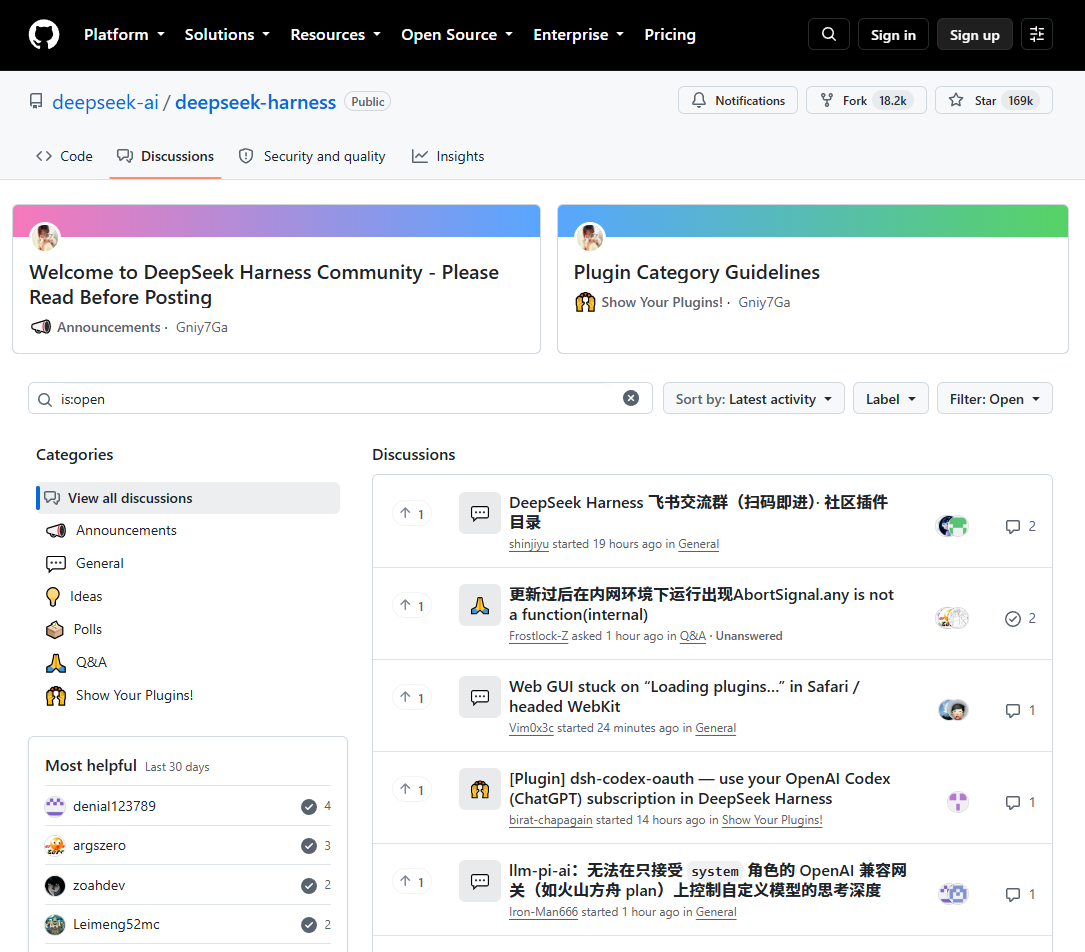Click the Notifications button

pos(738,100)
